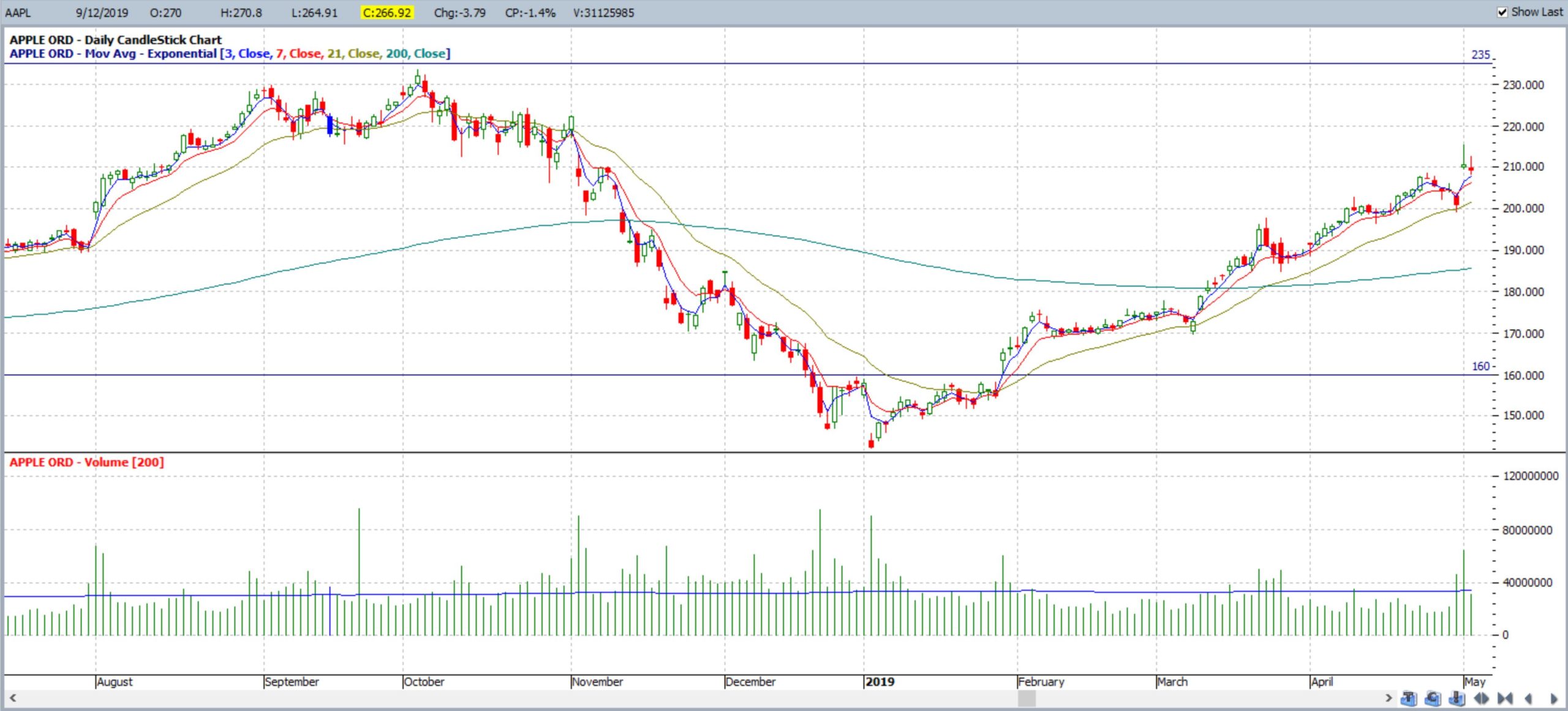The image size is (1568, 711).
Task: Click the red "7, Close" EMA legend
Action: pyautogui.click(x=299, y=54)
